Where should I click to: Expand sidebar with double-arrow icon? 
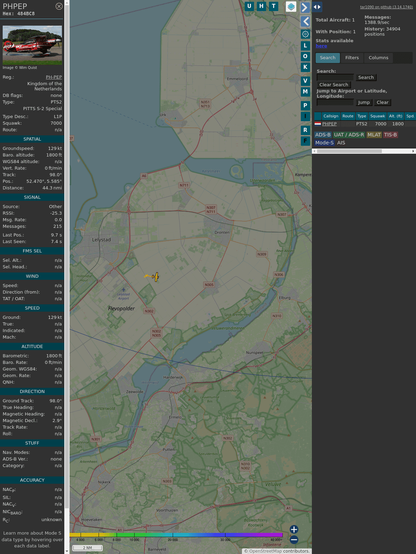tap(317, 7)
